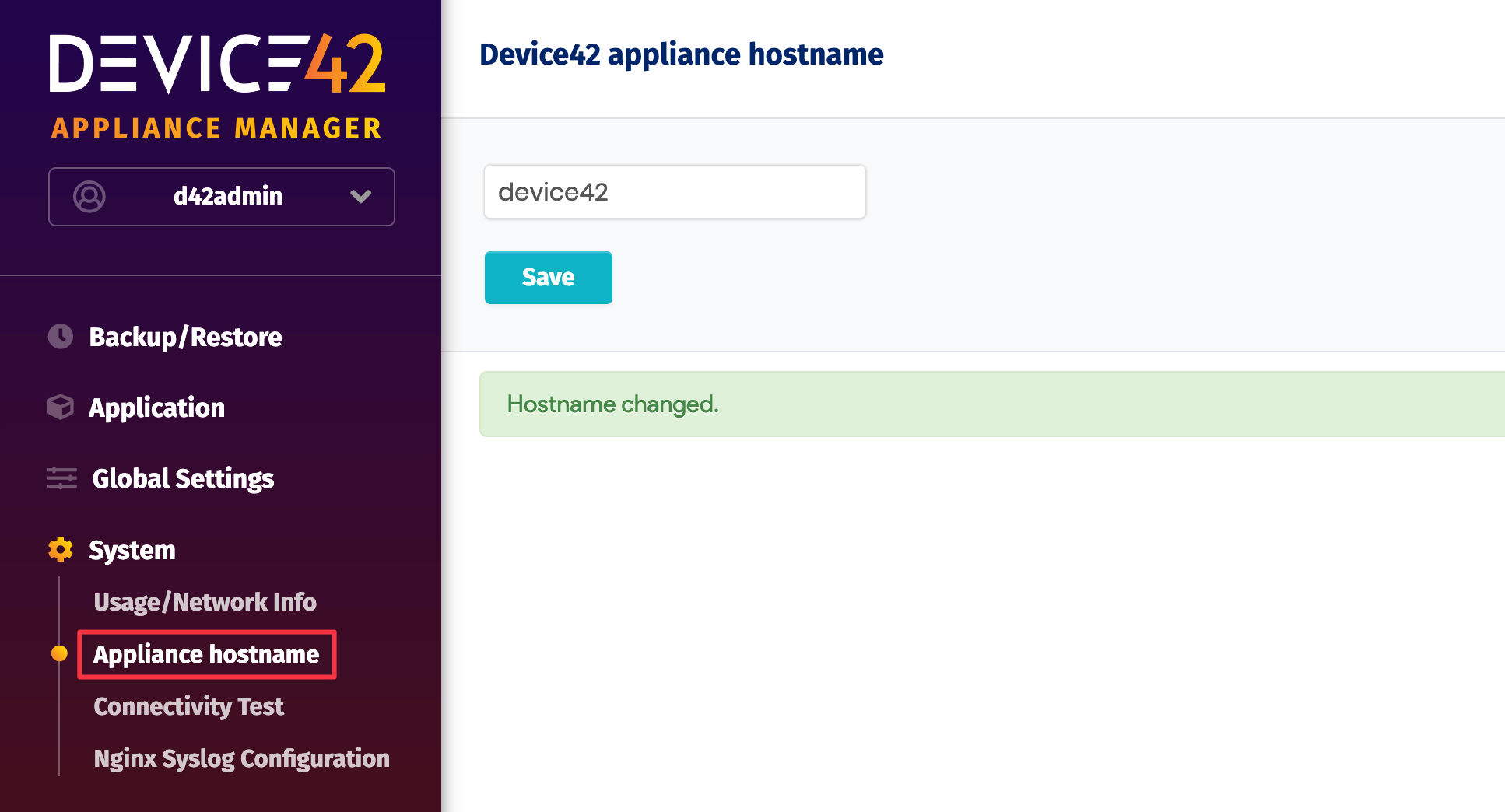This screenshot has height=812, width=1505.
Task: Click the package icon next to Application
Action: click(x=61, y=406)
